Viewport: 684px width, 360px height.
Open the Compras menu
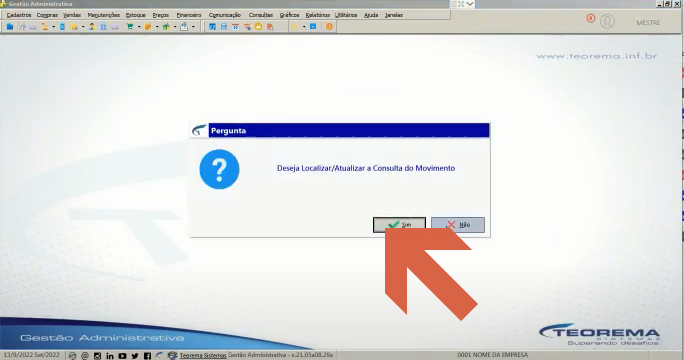tap(47, 15)
